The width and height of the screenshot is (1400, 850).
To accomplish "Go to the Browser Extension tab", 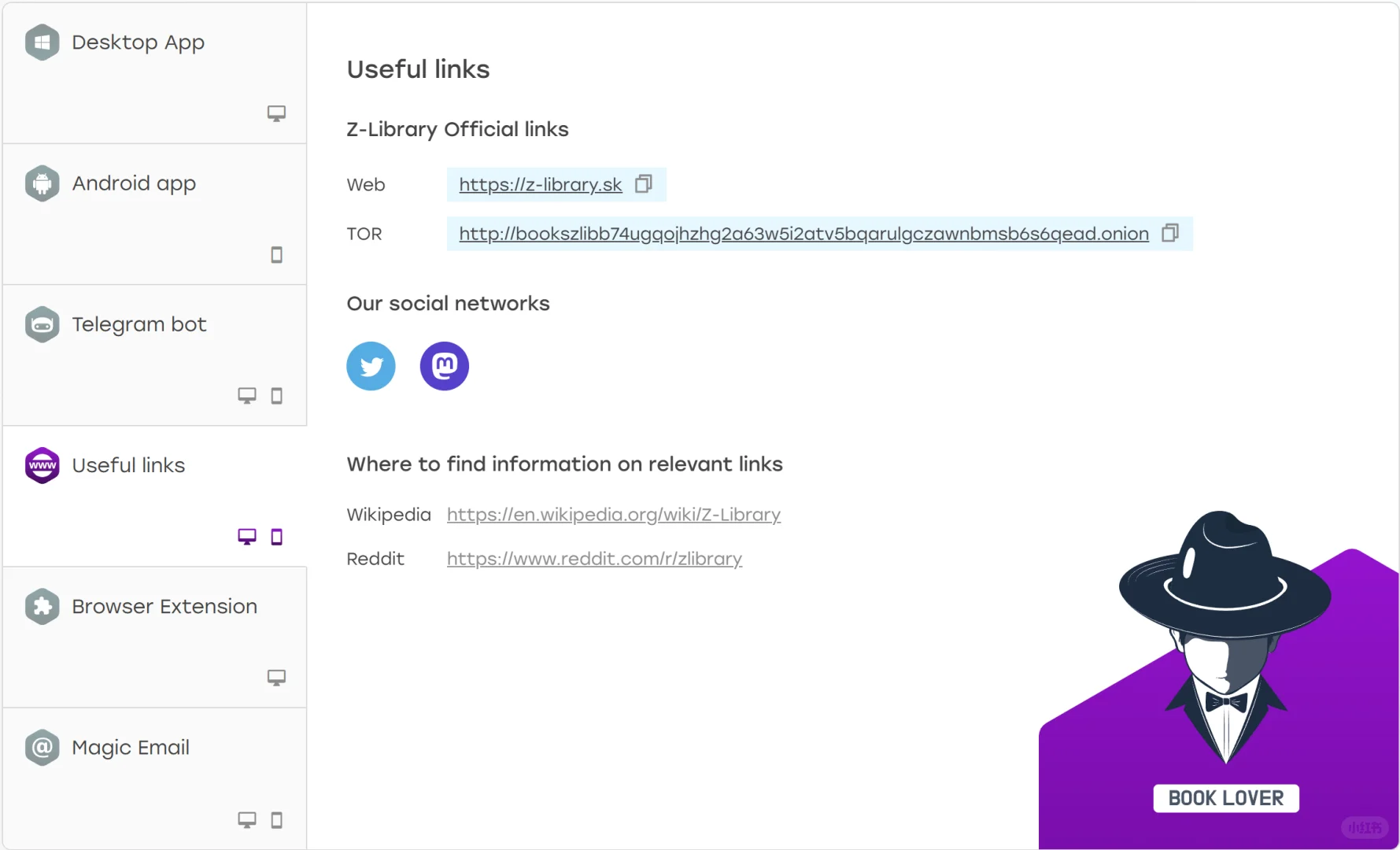I will (154, 637).
